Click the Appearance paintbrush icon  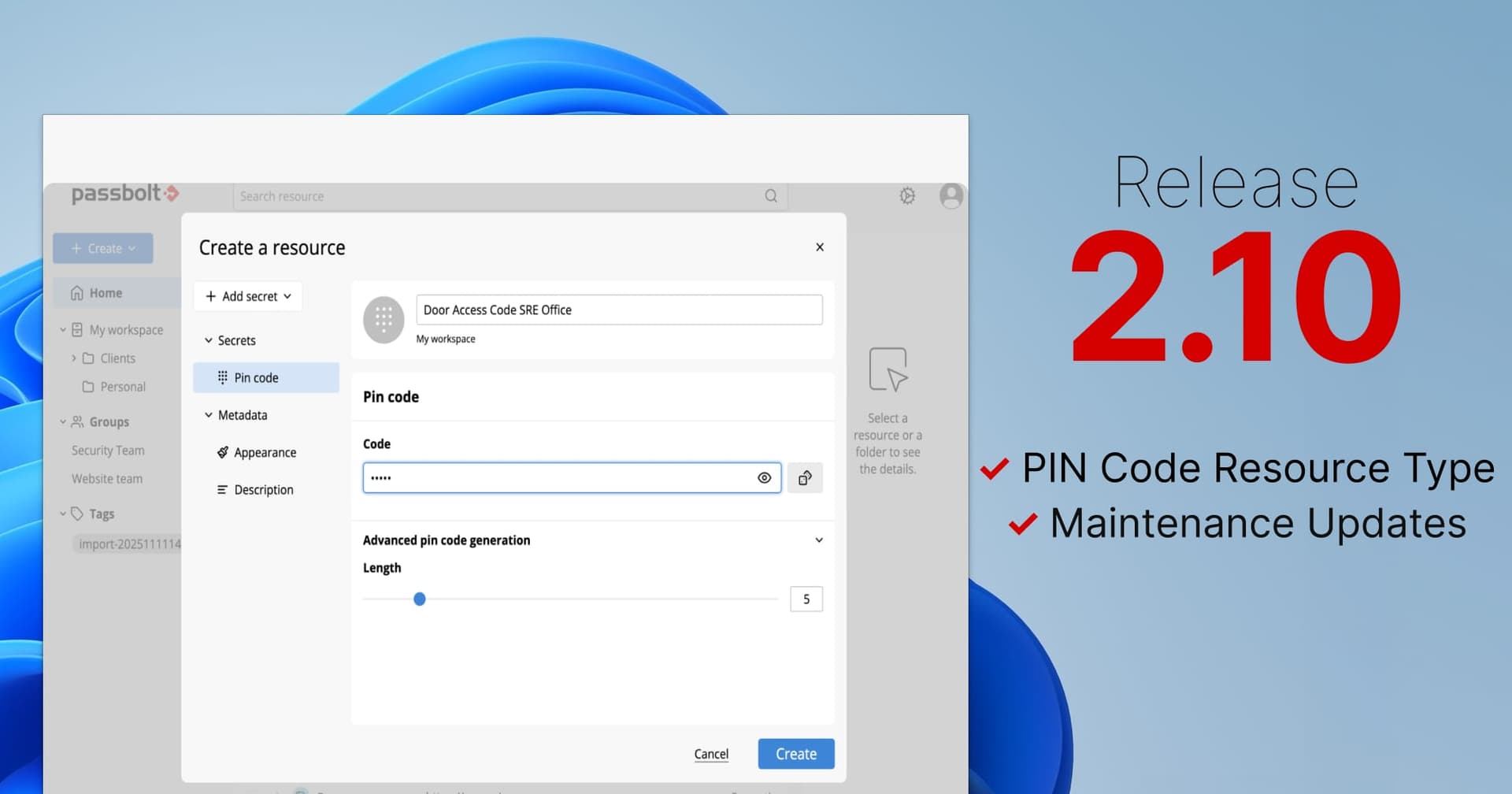tap(223, 452)
